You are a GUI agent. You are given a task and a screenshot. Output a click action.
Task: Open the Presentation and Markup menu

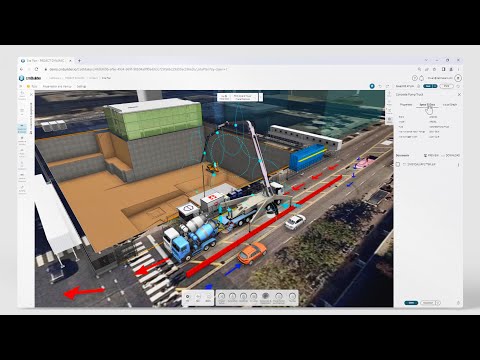coord(57,86)
